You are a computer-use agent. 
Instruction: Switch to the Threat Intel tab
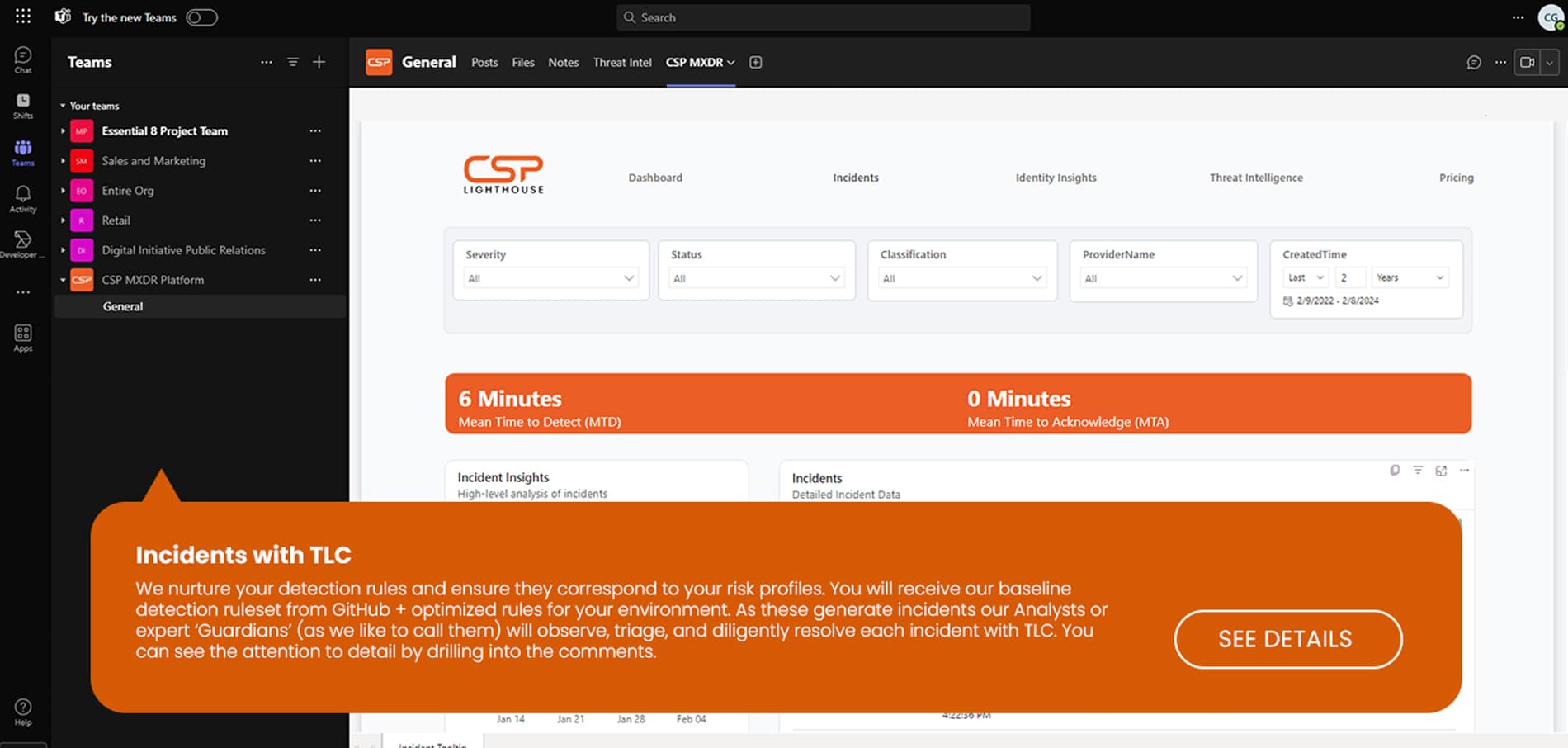coord(622,62)
